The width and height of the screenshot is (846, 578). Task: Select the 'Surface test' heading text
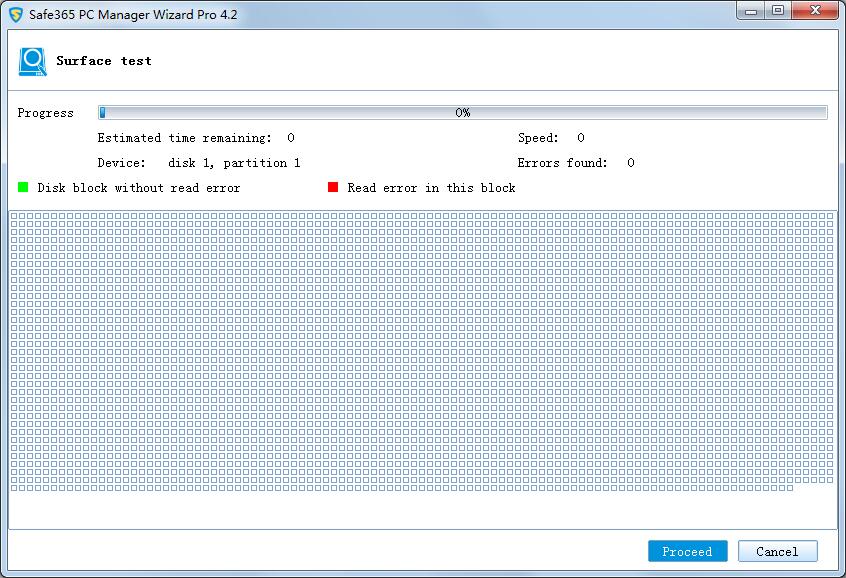point(104,61)
